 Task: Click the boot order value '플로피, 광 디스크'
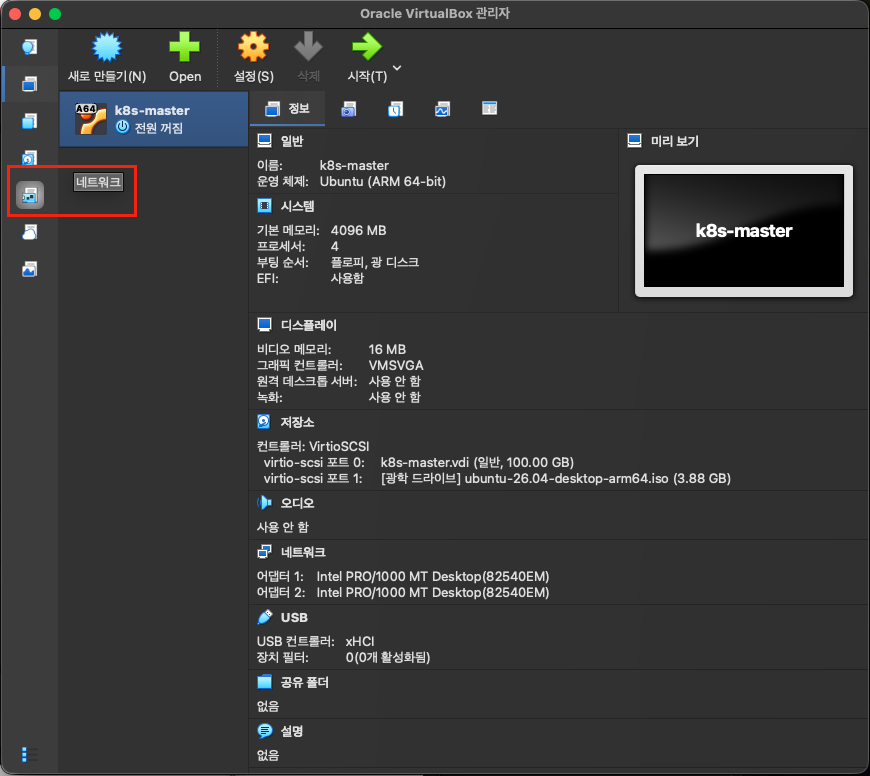[375, 262]
